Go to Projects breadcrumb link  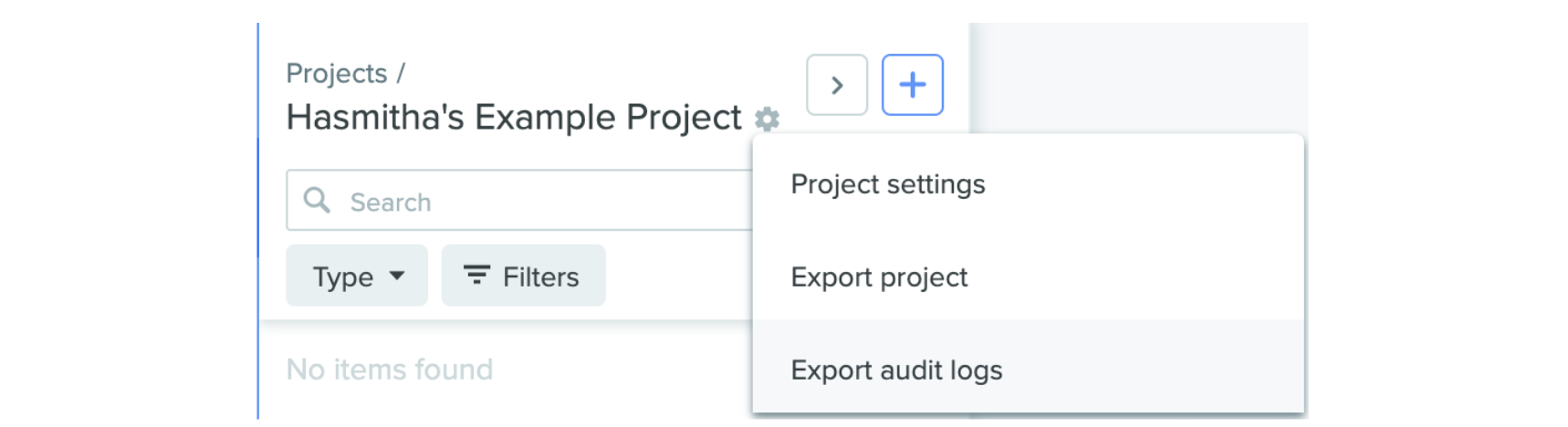(x=336, y=73)
